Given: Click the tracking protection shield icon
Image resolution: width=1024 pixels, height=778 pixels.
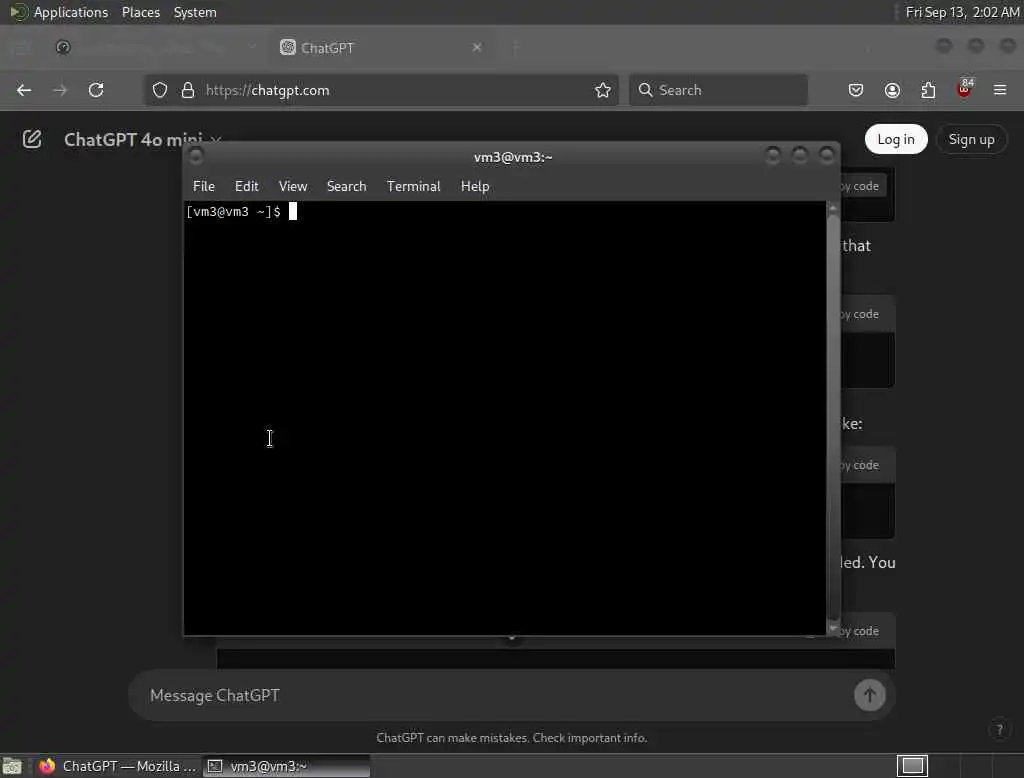Looking at the screenshot, I should click(160, 90).
